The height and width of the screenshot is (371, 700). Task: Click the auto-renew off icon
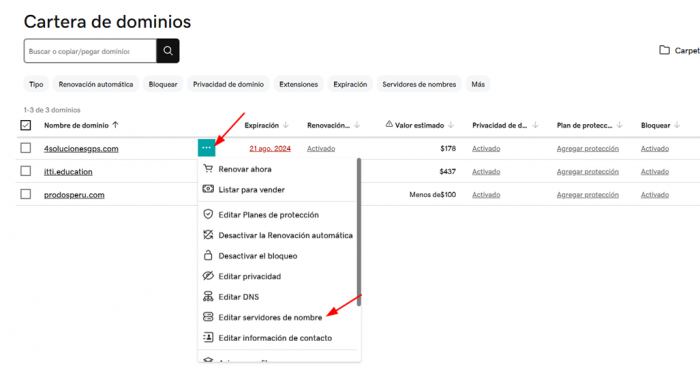point(208,235)
